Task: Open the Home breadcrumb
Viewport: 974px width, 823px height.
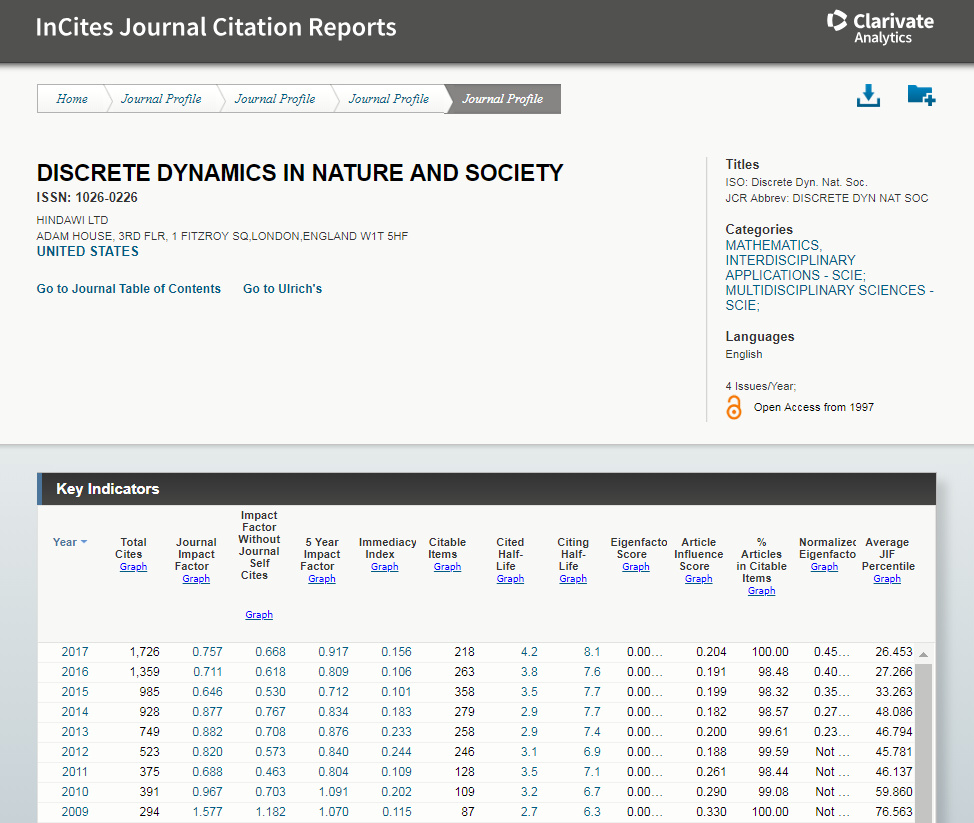Action: click(72, 99)
